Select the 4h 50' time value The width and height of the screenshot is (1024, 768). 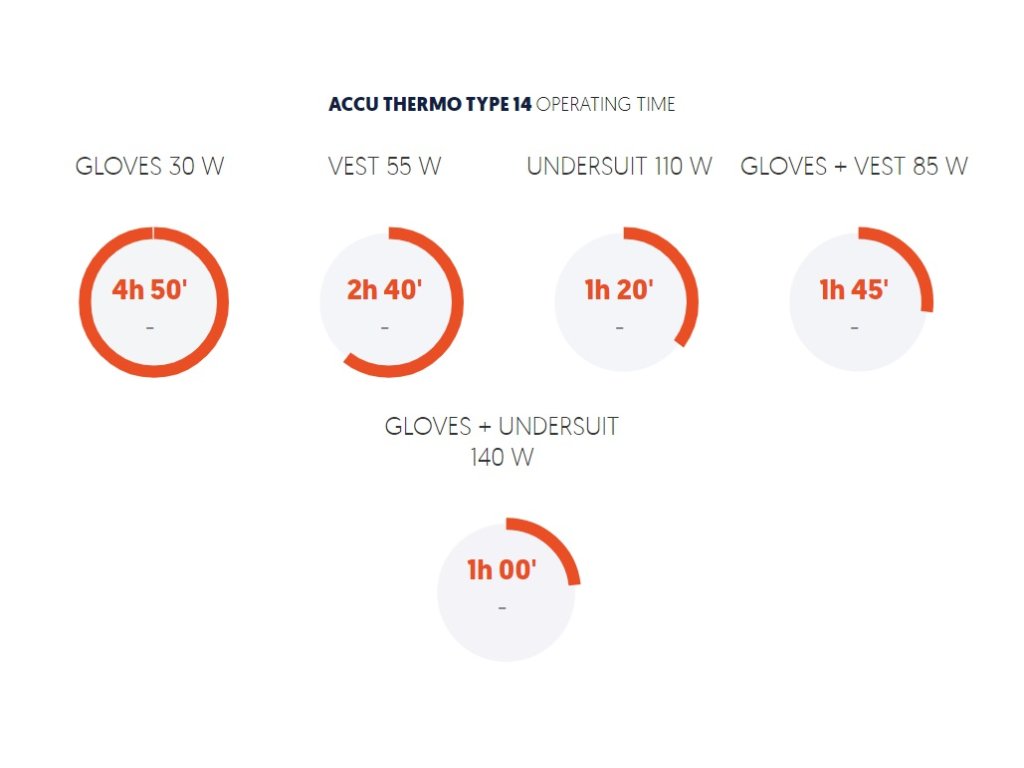point(150,290)
